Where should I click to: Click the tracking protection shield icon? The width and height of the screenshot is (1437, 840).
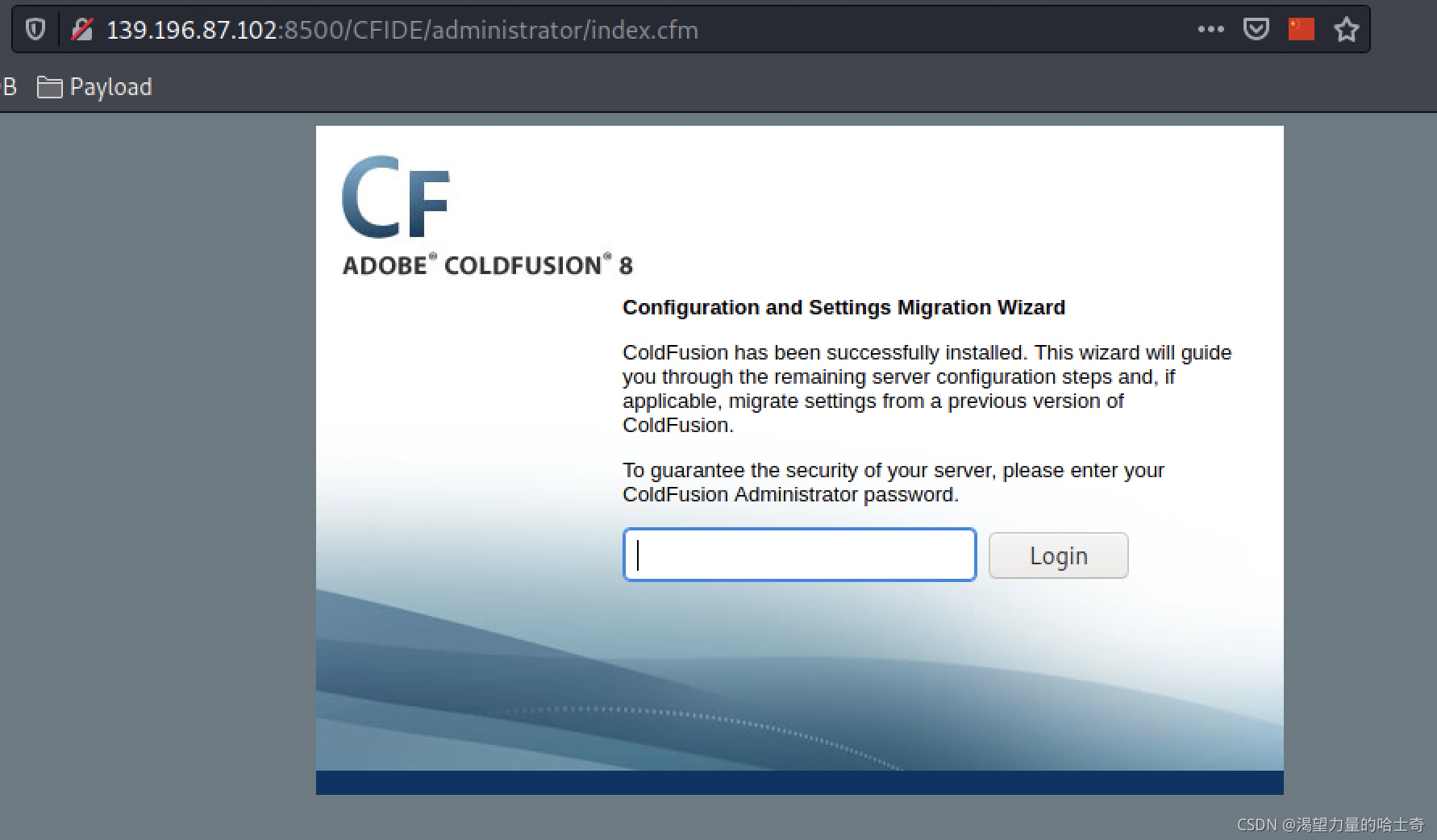click(x=35, y=30)
